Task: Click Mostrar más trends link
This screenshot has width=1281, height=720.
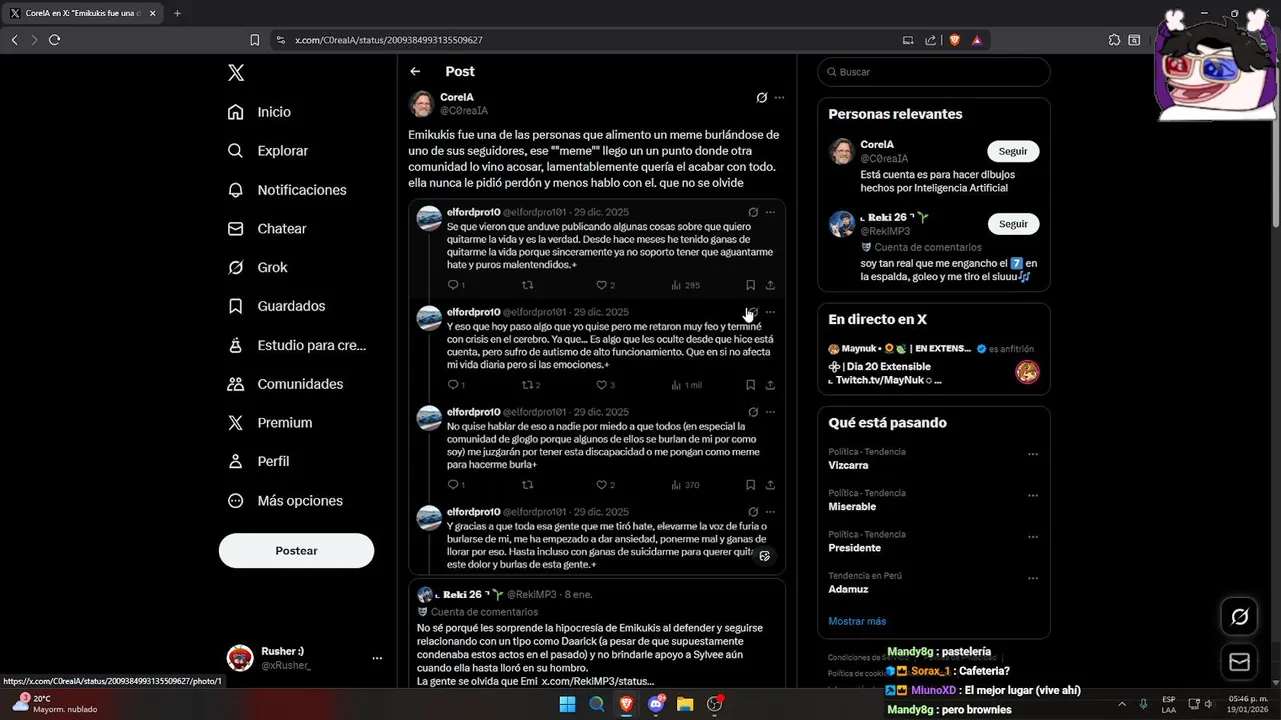Action: pyautogui.click(x=857, y=621)
